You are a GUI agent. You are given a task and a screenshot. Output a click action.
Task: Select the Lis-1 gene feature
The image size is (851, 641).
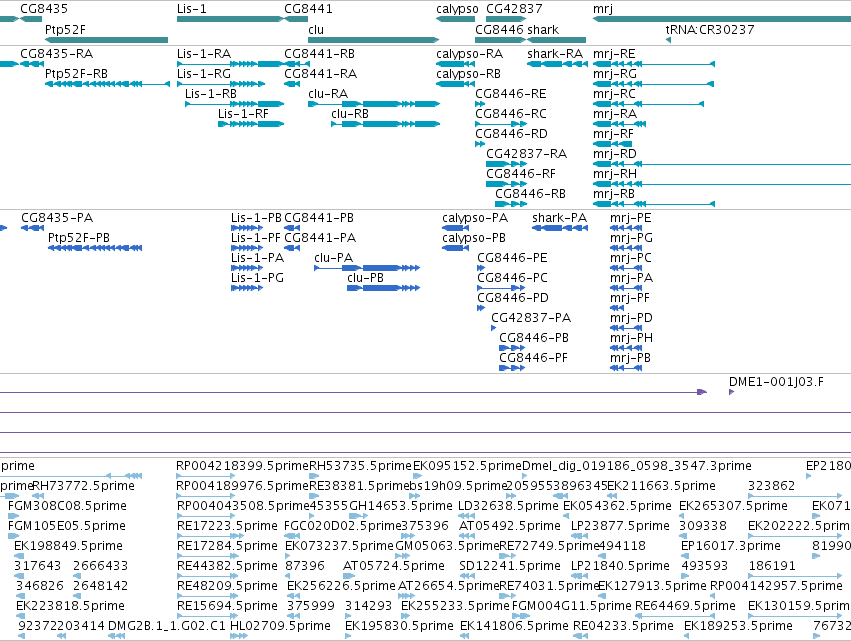230,19
